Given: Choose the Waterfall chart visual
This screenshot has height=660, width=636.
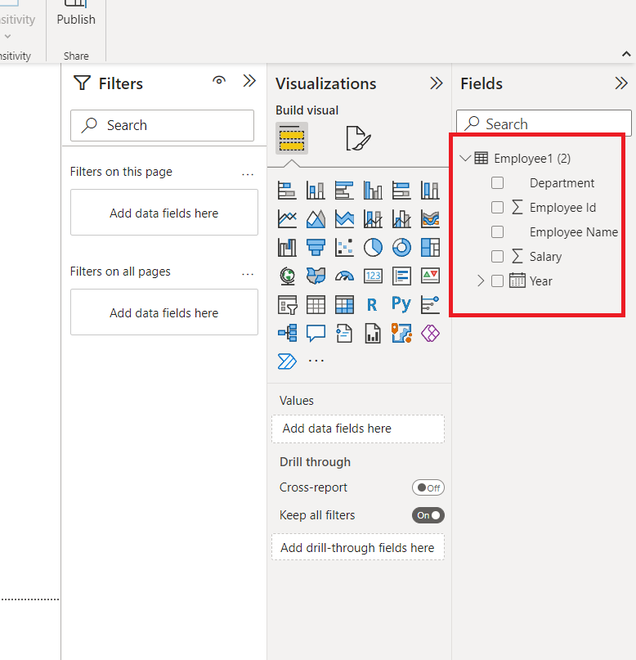Looking at the screenshot, I should tap(287, 248).
